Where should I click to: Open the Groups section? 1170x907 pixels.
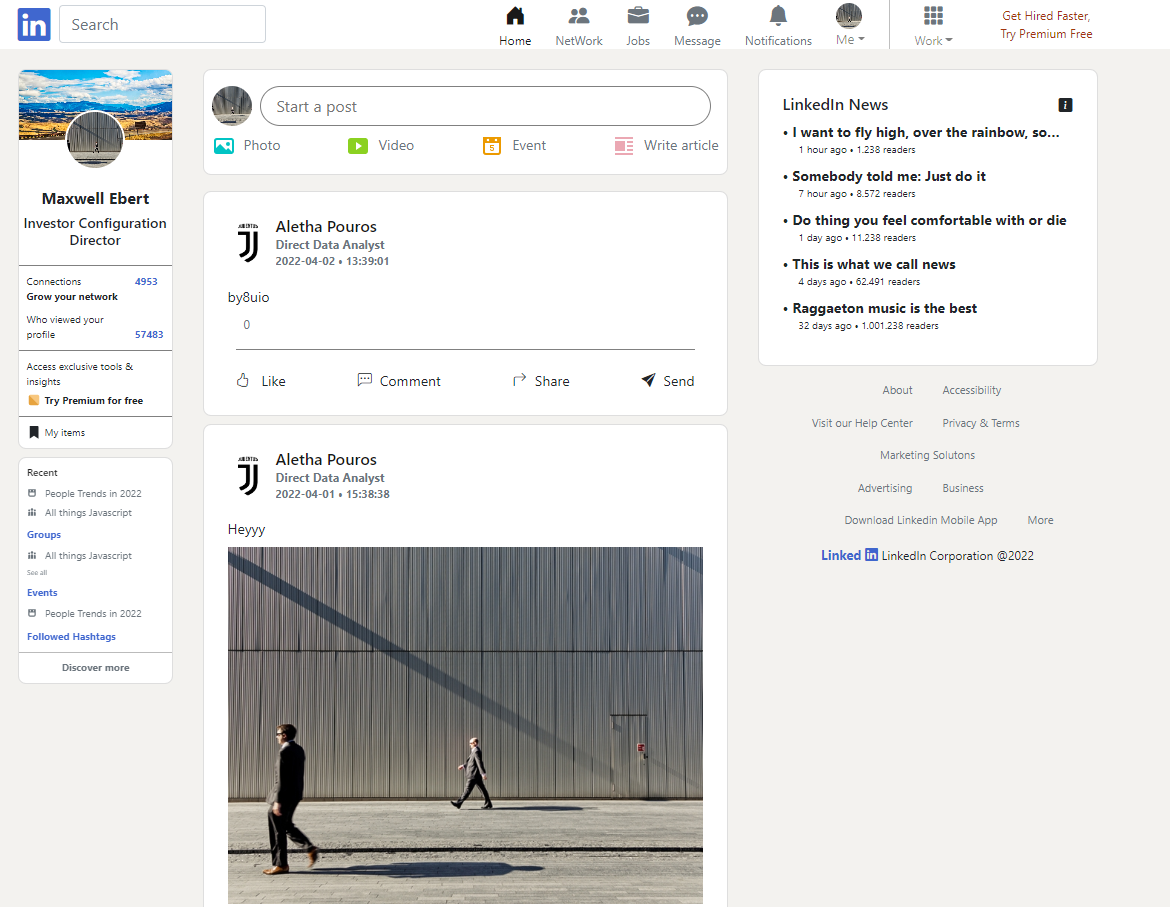[x=43, y=534]
